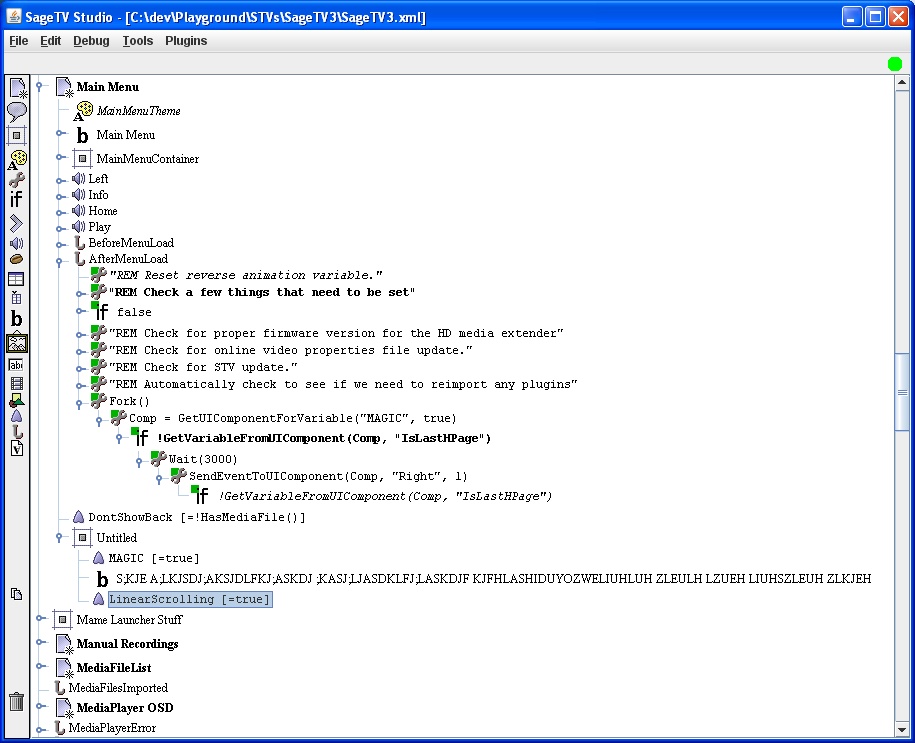Expand the BeforeMenuLoad hook node

pyautogui.click(x=59, y=245)
